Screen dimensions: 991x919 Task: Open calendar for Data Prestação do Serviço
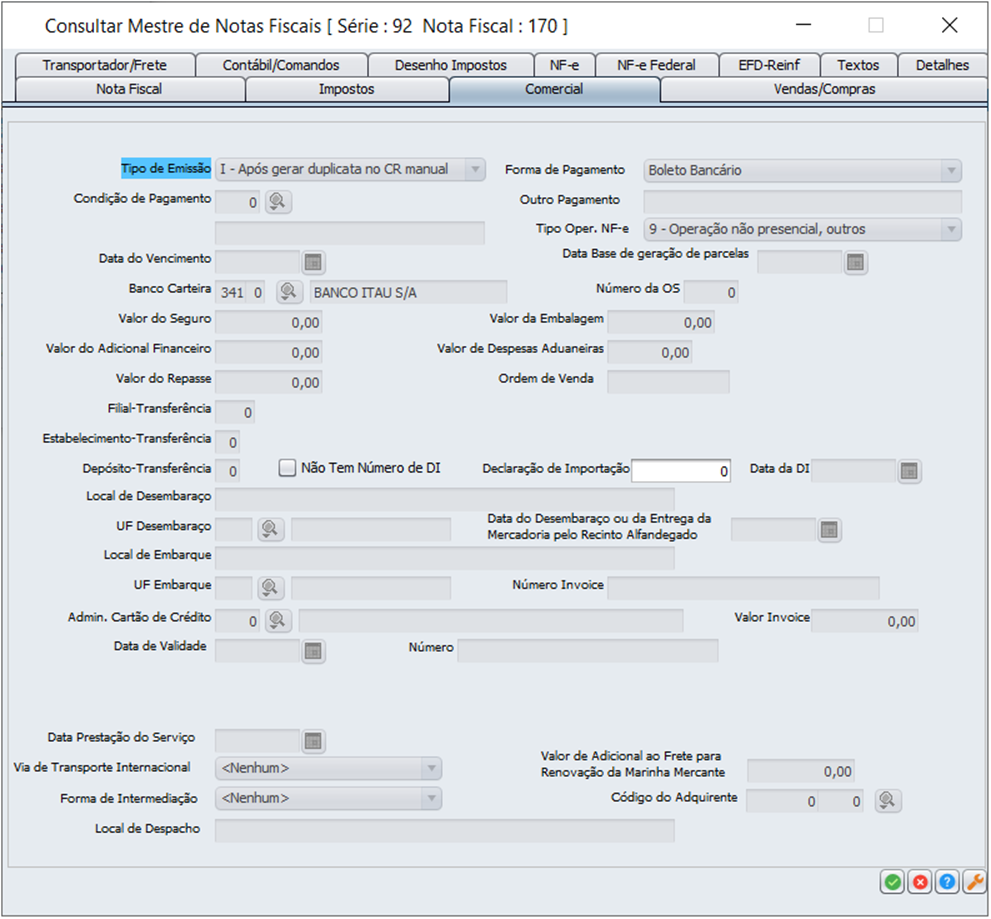(x=313, y=741)
